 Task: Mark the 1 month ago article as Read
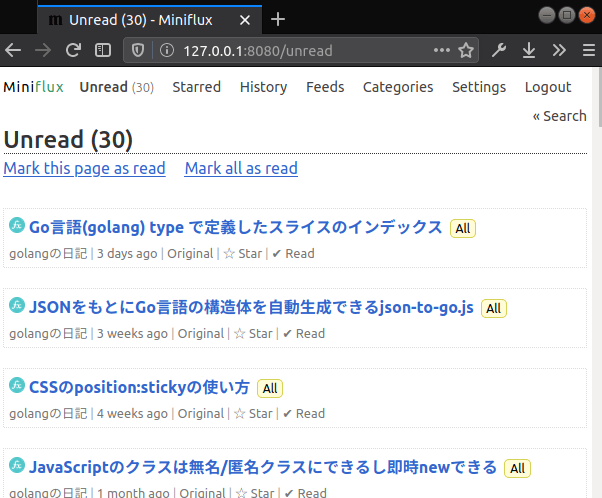pos(306,493)
